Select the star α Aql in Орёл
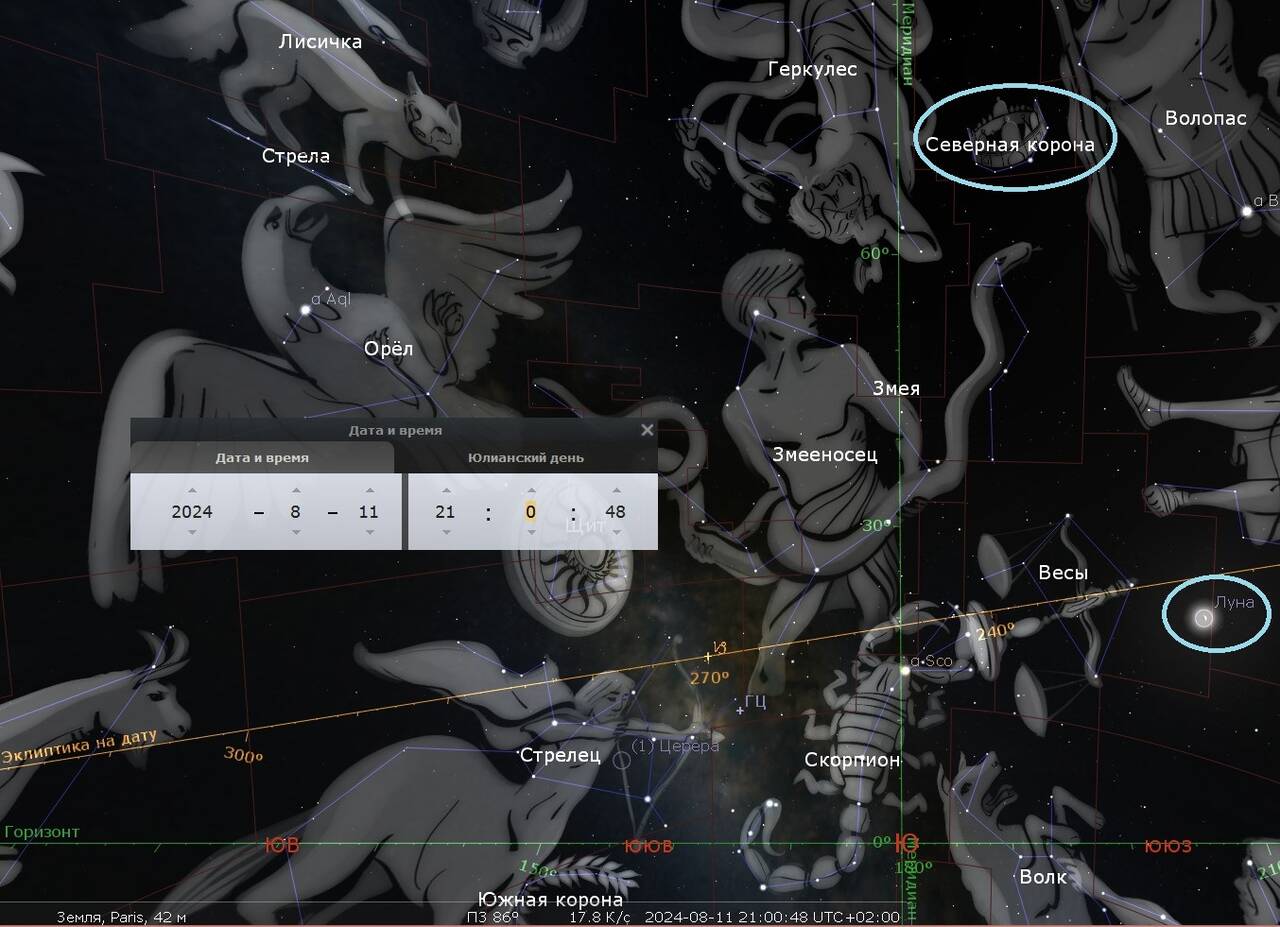The image size is (1280, 927). tap(306, 310)
